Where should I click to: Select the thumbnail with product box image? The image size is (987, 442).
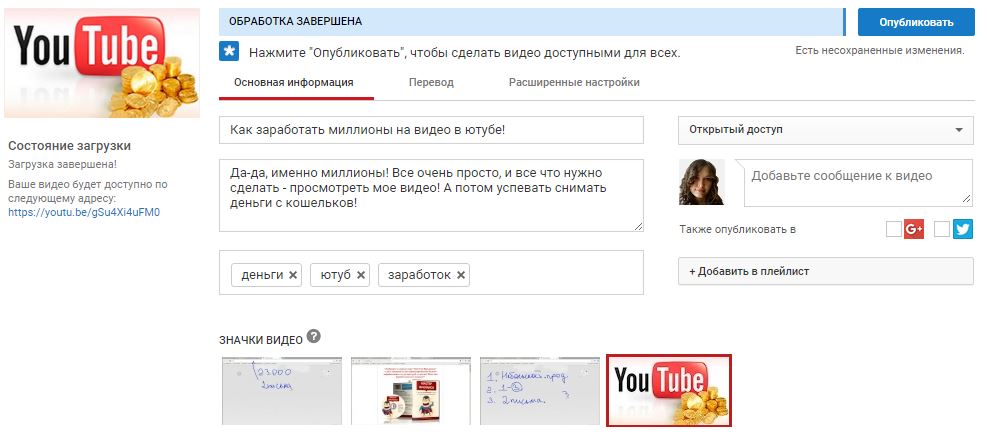[x=410, y=390]
